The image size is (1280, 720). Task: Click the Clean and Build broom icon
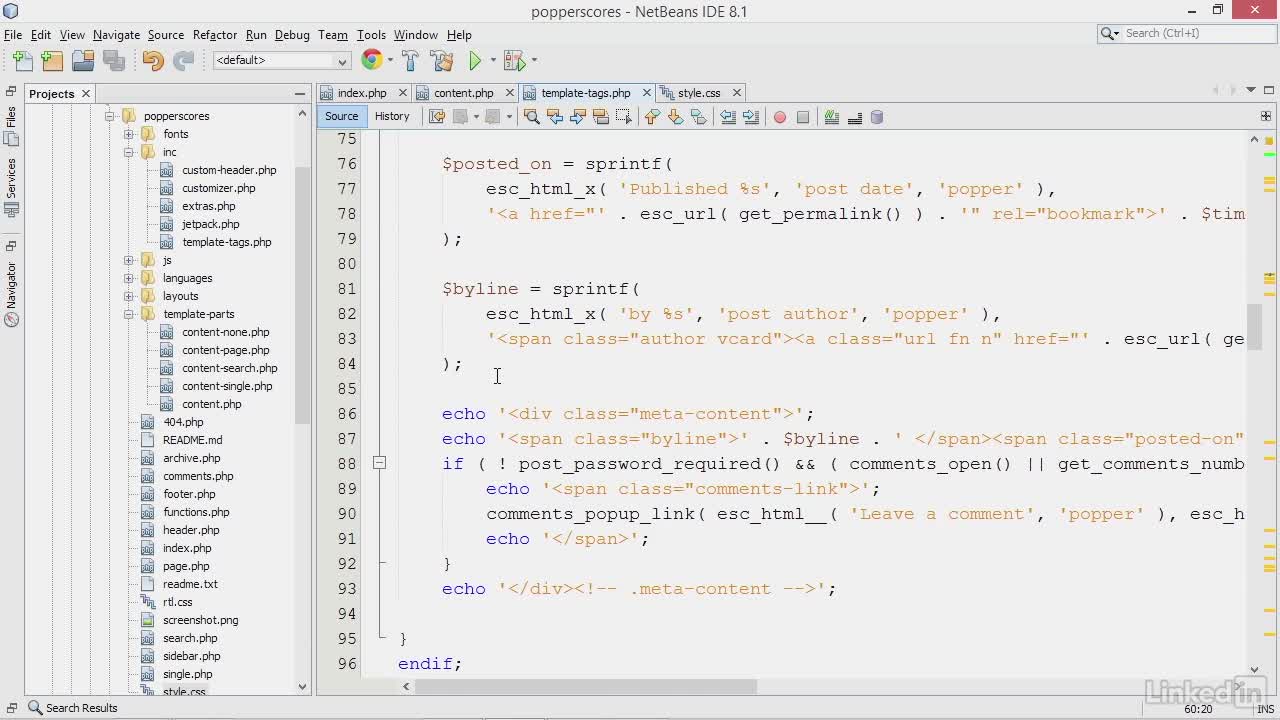[440, 61]
